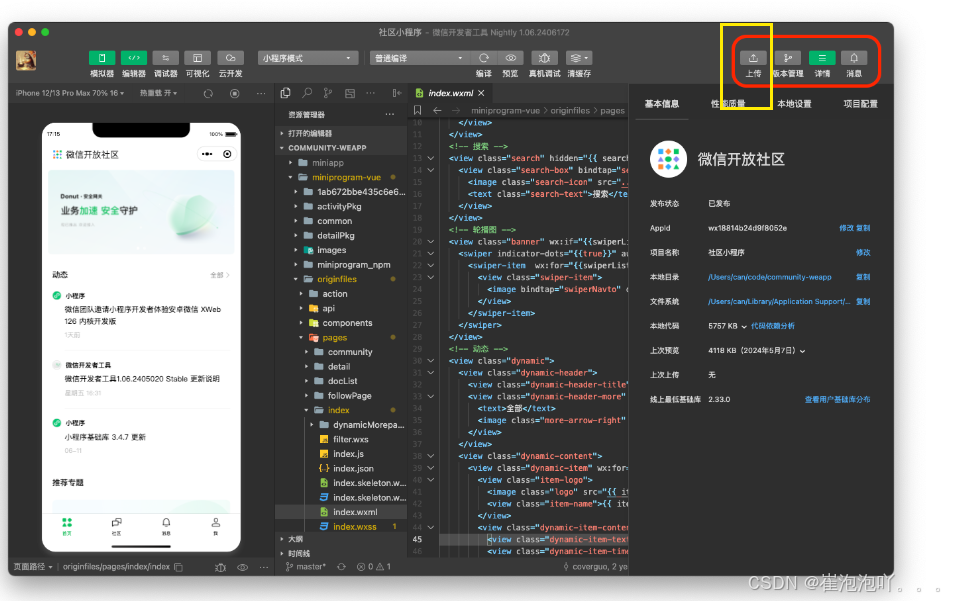Tap the simulator bottom bell tab

pyautogui.click(x=166, y=526)
